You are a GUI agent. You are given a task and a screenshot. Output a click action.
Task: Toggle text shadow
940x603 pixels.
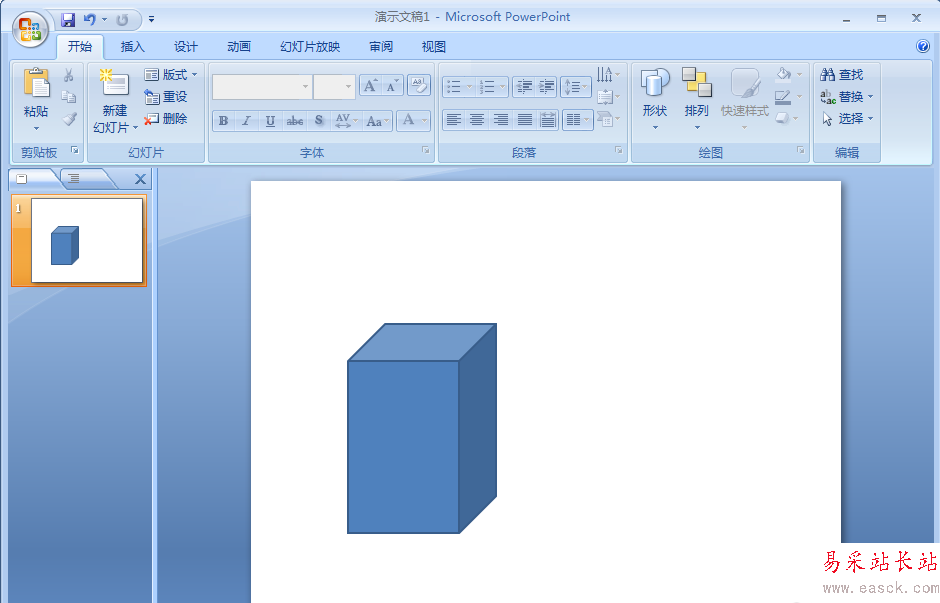(319, 121)
